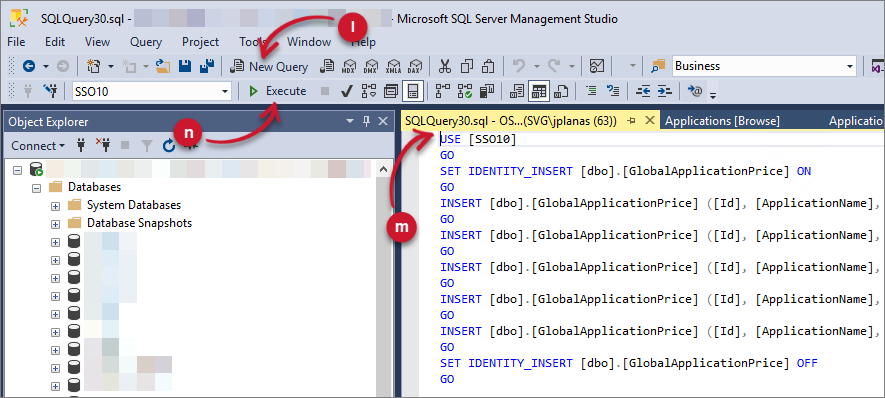Pin the SQLQuery30.sql tab
This screenshot has height=398, width=885.
coord(632,121)
